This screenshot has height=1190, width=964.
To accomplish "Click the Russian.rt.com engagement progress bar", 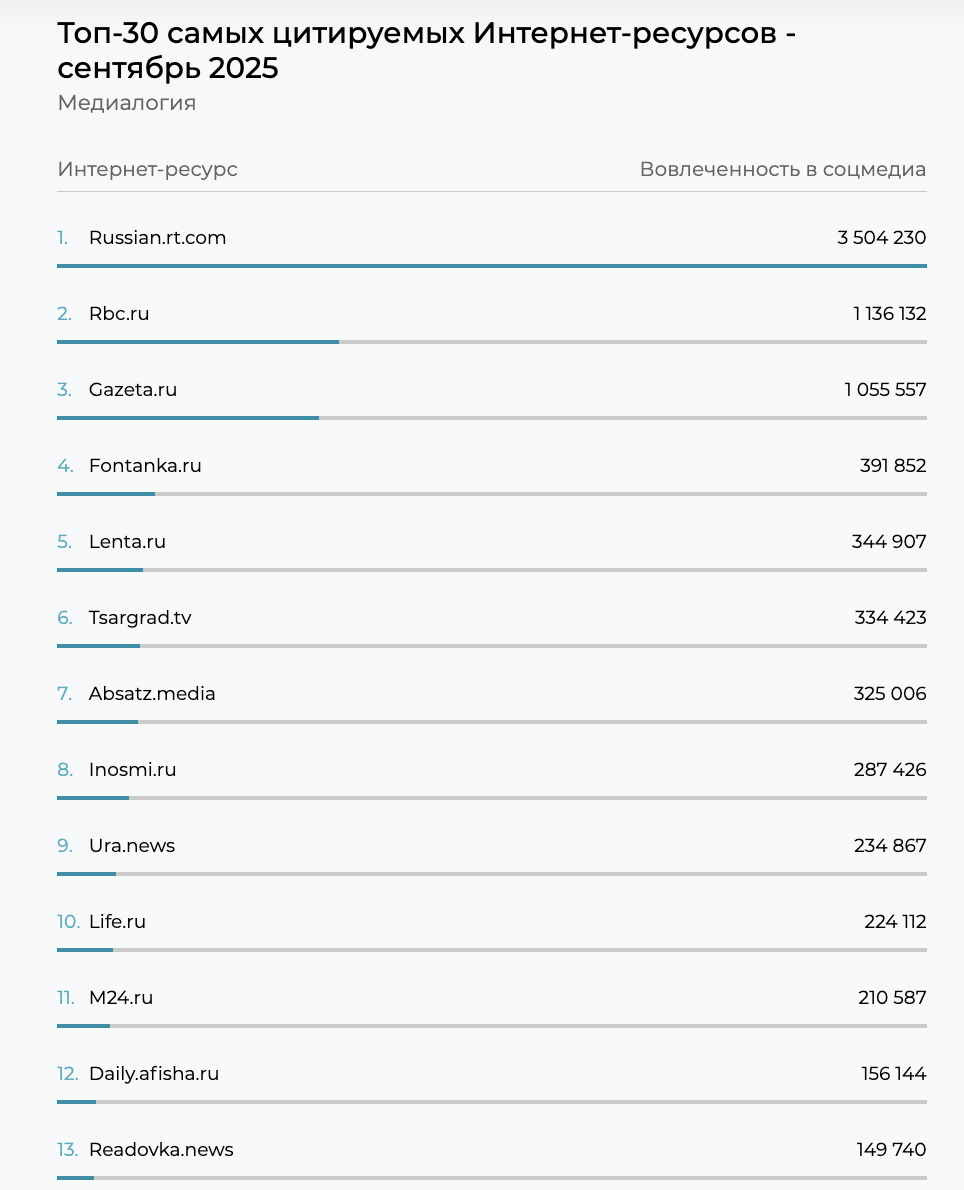I will 491,266.
